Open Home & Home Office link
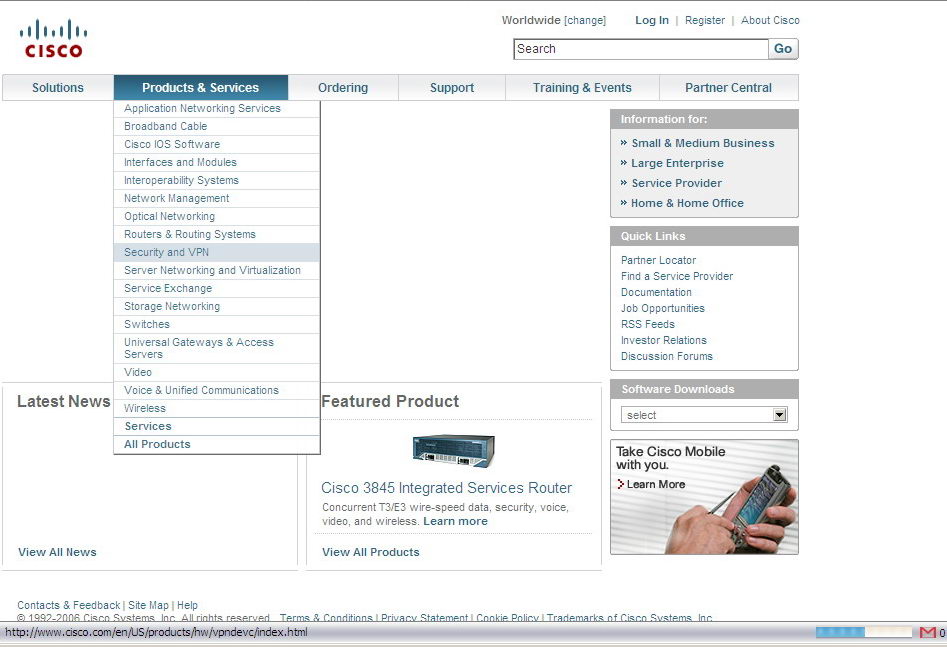This screenshot has width=947, height=647. click(x=687, y=203)
